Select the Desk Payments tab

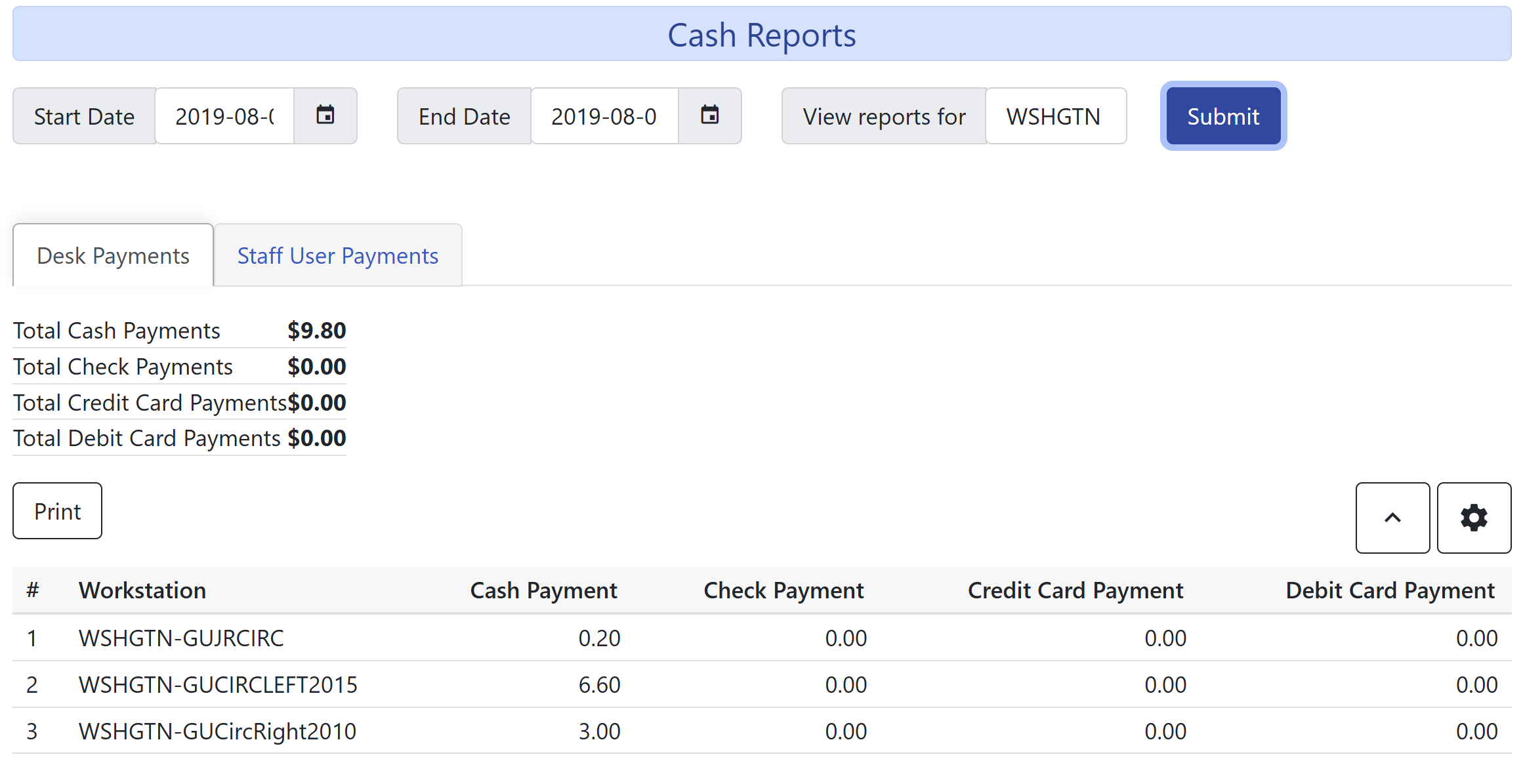(112, 255)
